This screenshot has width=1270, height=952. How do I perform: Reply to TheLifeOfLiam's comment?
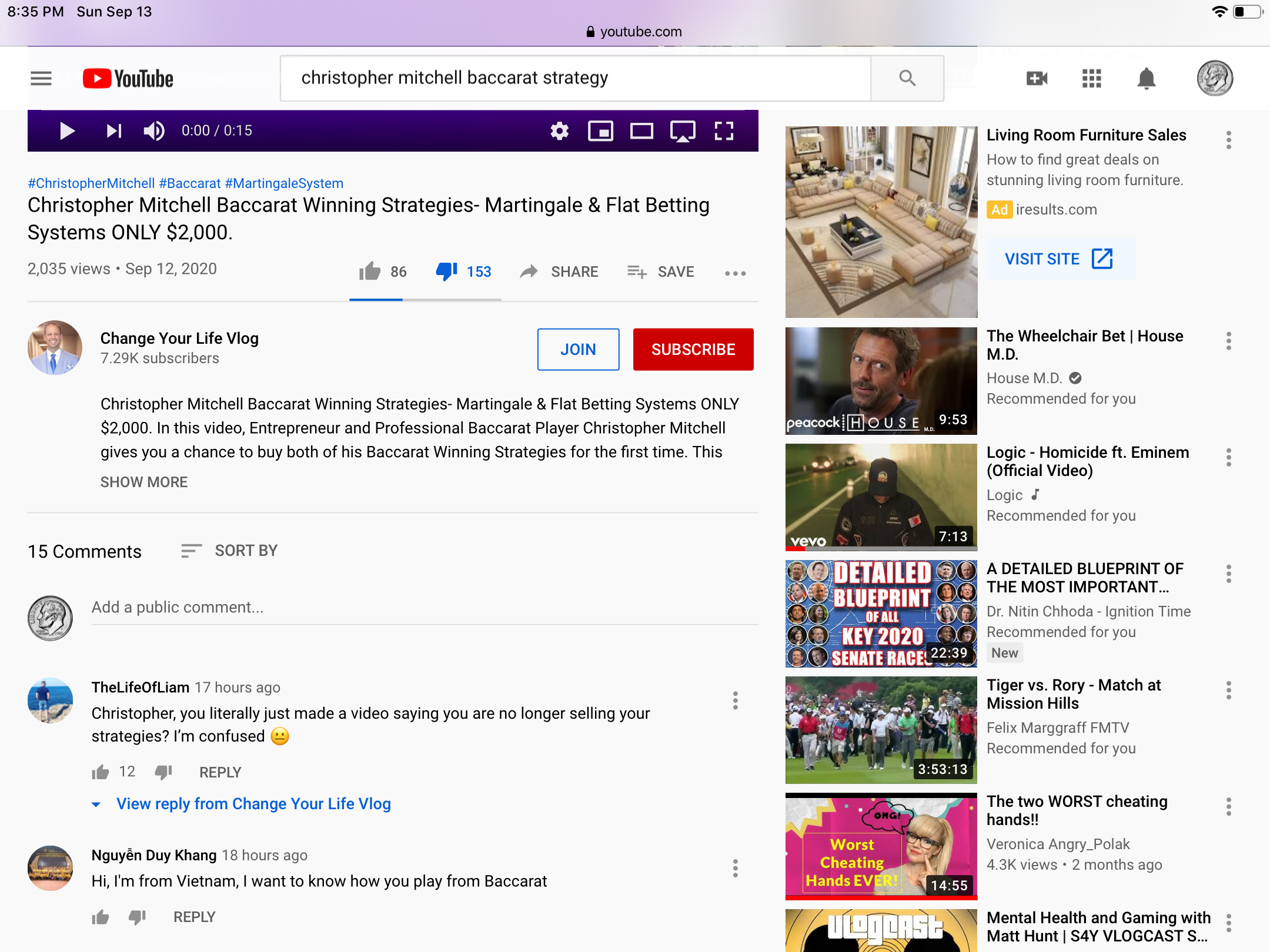point(220,772)
